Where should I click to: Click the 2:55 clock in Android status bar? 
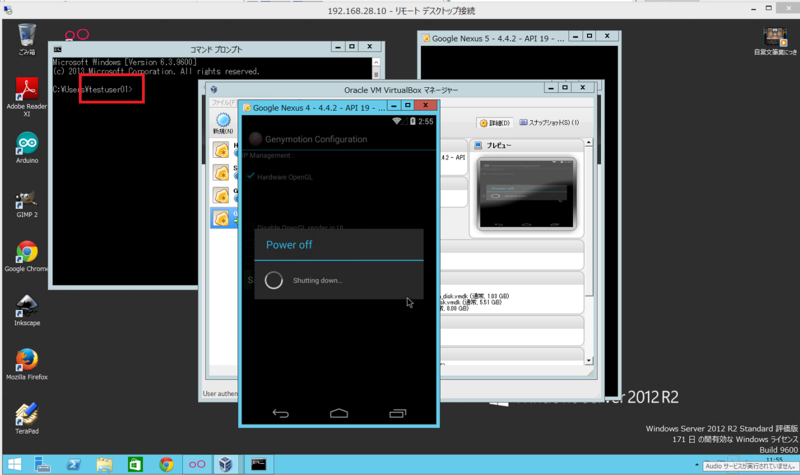pyautogui.click(x=426, y=121)
